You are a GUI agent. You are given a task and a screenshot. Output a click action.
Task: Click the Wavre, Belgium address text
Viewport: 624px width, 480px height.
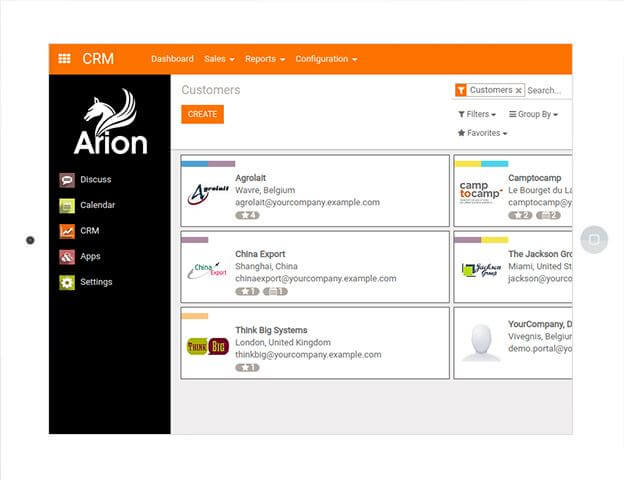(265, 190)
